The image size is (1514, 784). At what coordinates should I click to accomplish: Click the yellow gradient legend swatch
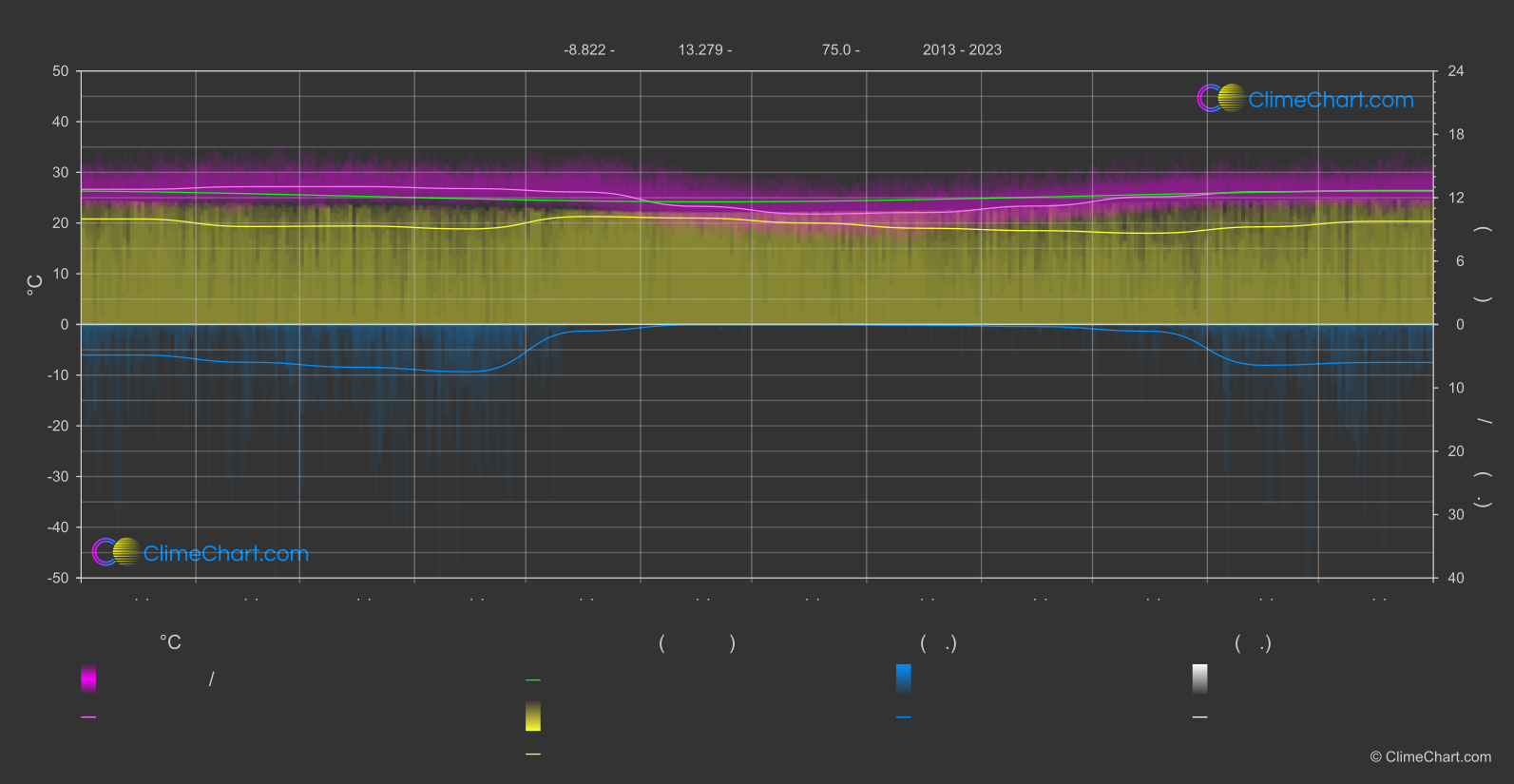(x=533, y=717)
